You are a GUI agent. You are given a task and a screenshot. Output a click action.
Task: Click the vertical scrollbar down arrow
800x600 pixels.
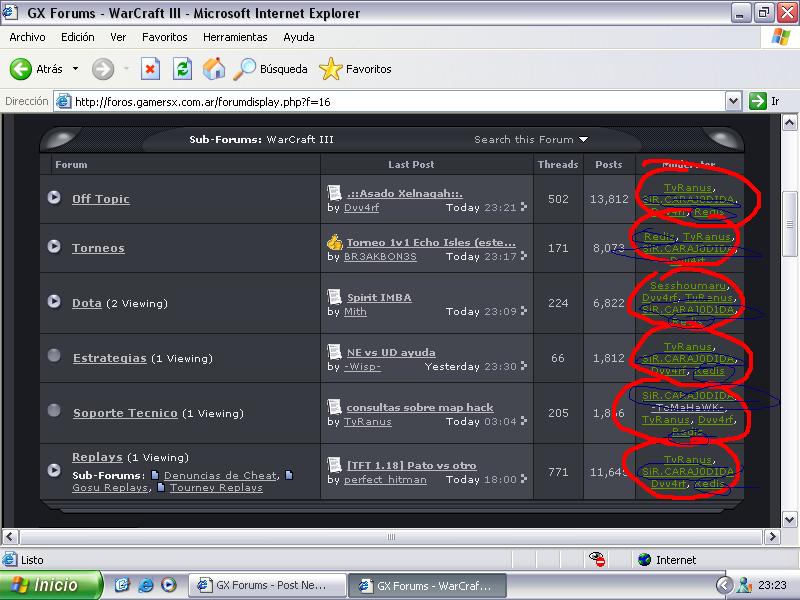click(789, 520)
